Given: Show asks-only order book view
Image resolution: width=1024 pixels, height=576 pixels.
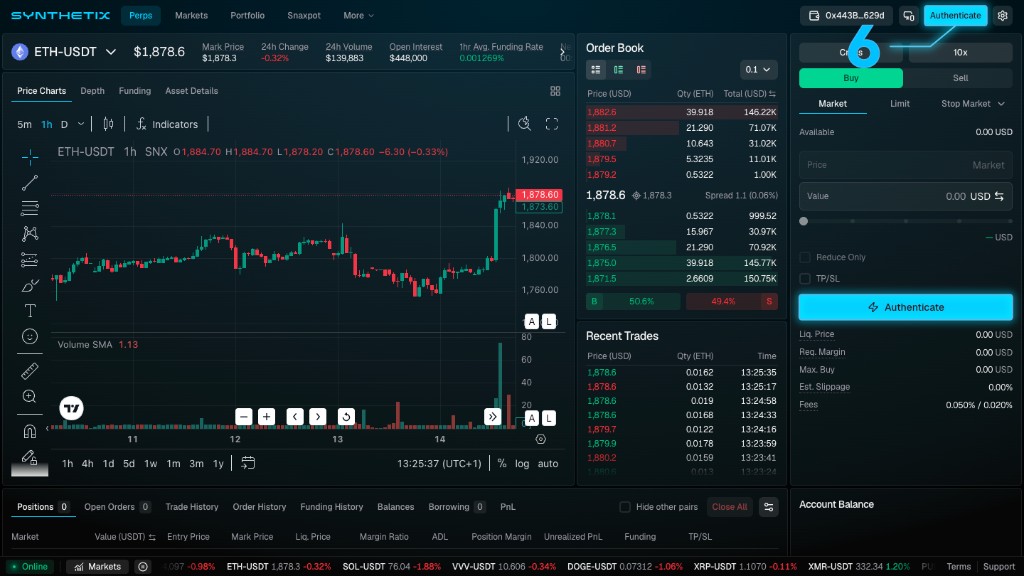Looking at the screenshot, I should pyautogui.click(x=641, y=70).
